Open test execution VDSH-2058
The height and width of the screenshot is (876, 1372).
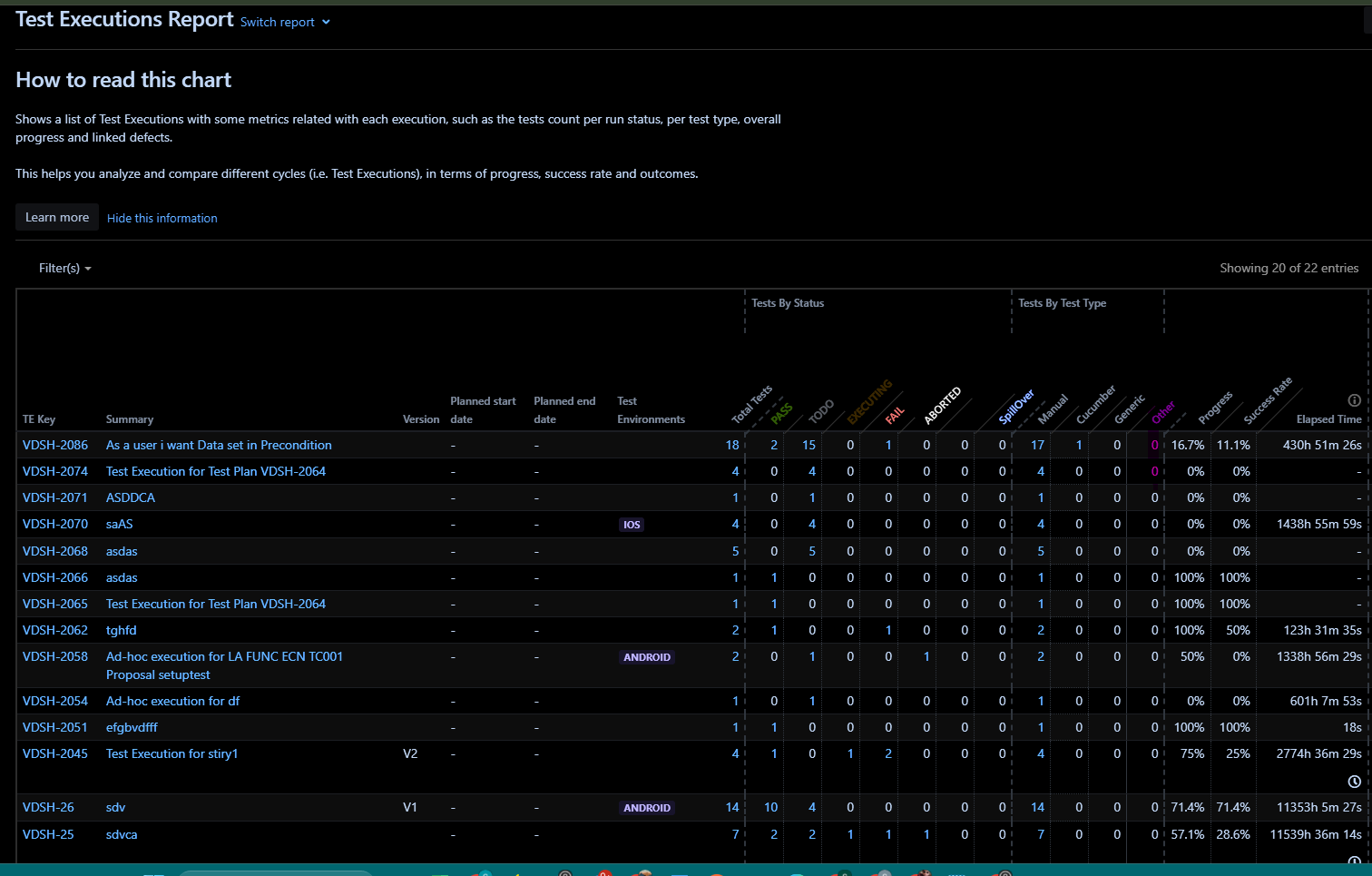[x=55, y=656]
